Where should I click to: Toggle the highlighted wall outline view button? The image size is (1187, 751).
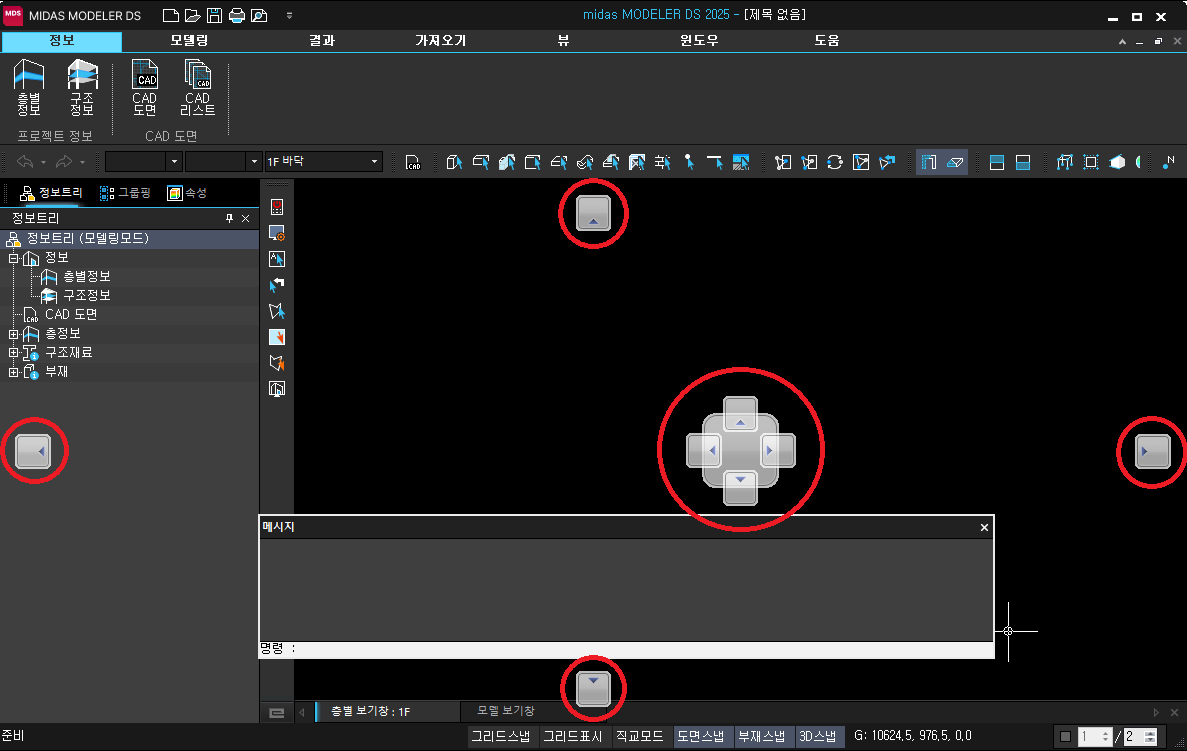point(929,162)
